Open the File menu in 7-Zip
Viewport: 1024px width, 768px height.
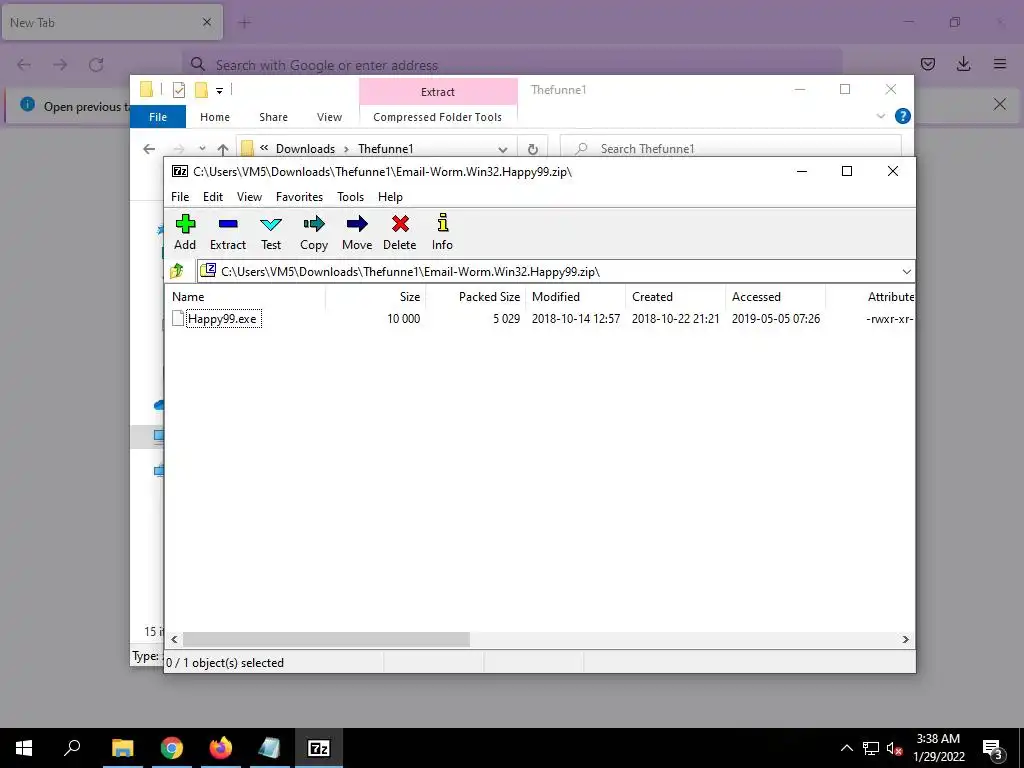tap(180, 197)
